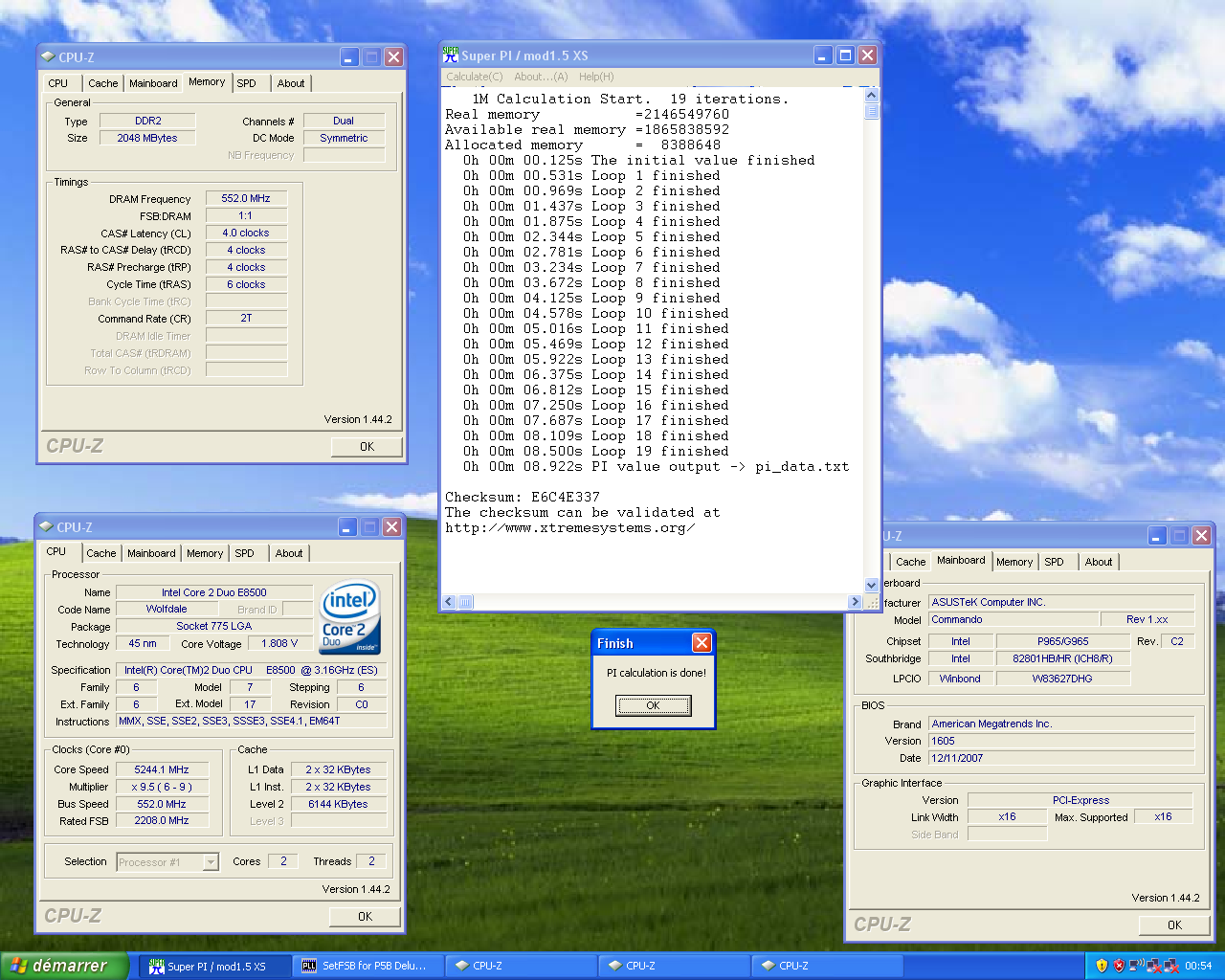Click the CPU-Z Memory window title icon
This screenshot has width=1225, height=980.
click(48, 57)
